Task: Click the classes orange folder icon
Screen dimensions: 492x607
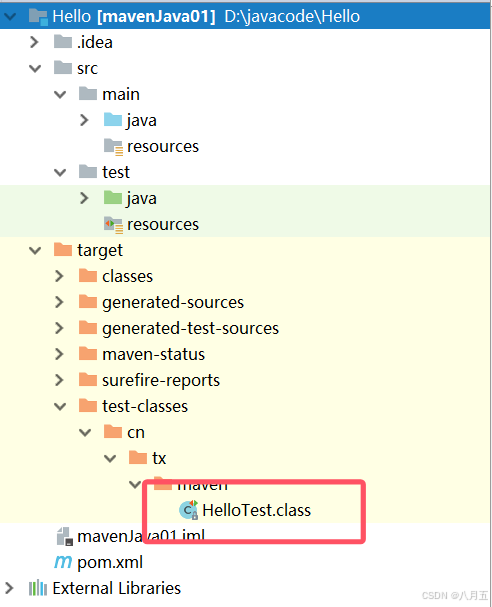Action: tap(88, 275)
